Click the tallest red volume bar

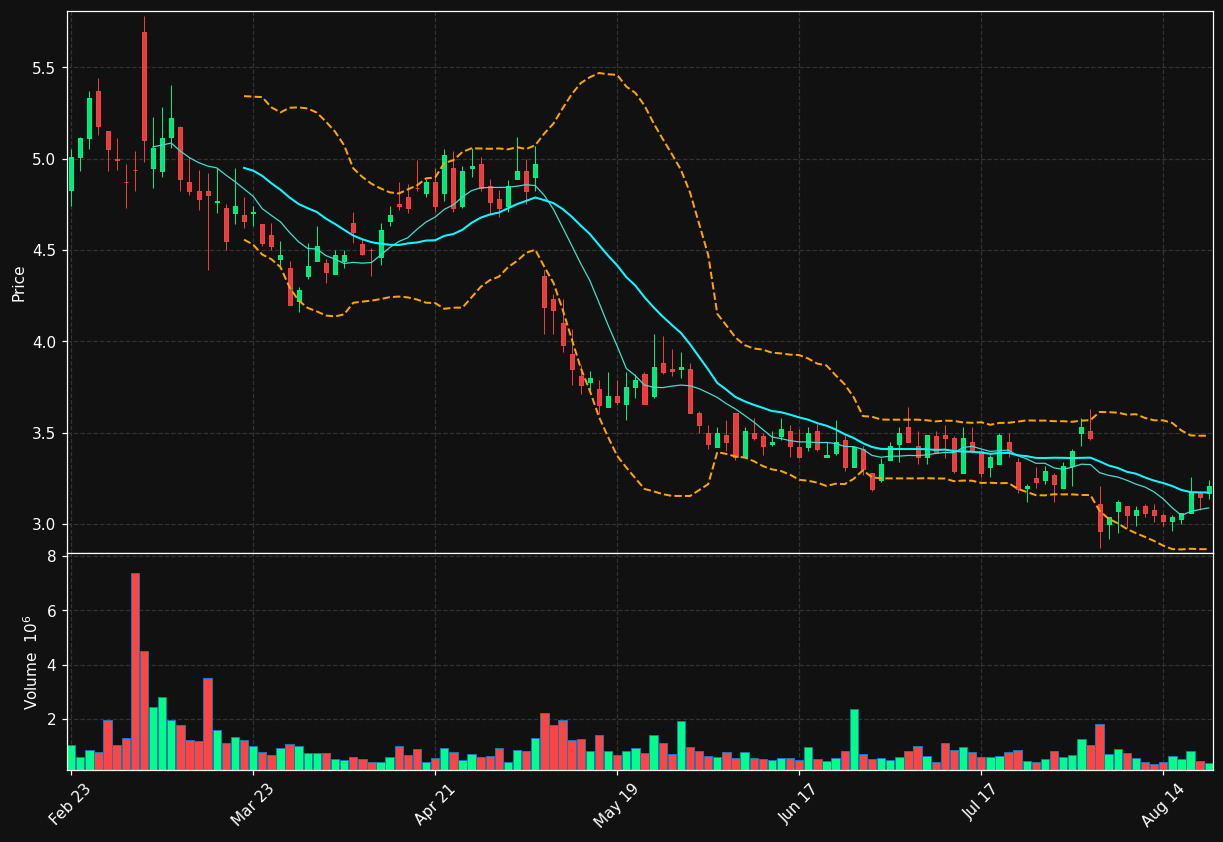click(x=135, y=671)
